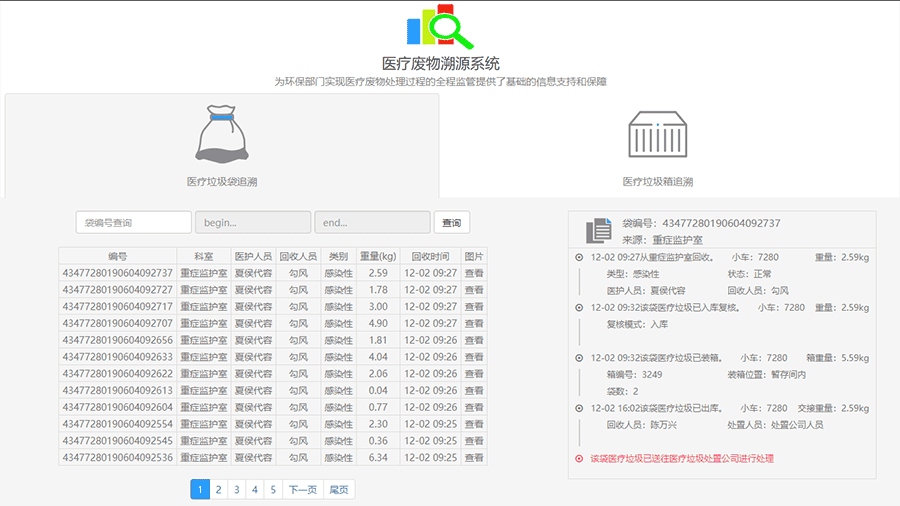Click the begin date field
Screen dimensions: 900x506
(252, 222)
